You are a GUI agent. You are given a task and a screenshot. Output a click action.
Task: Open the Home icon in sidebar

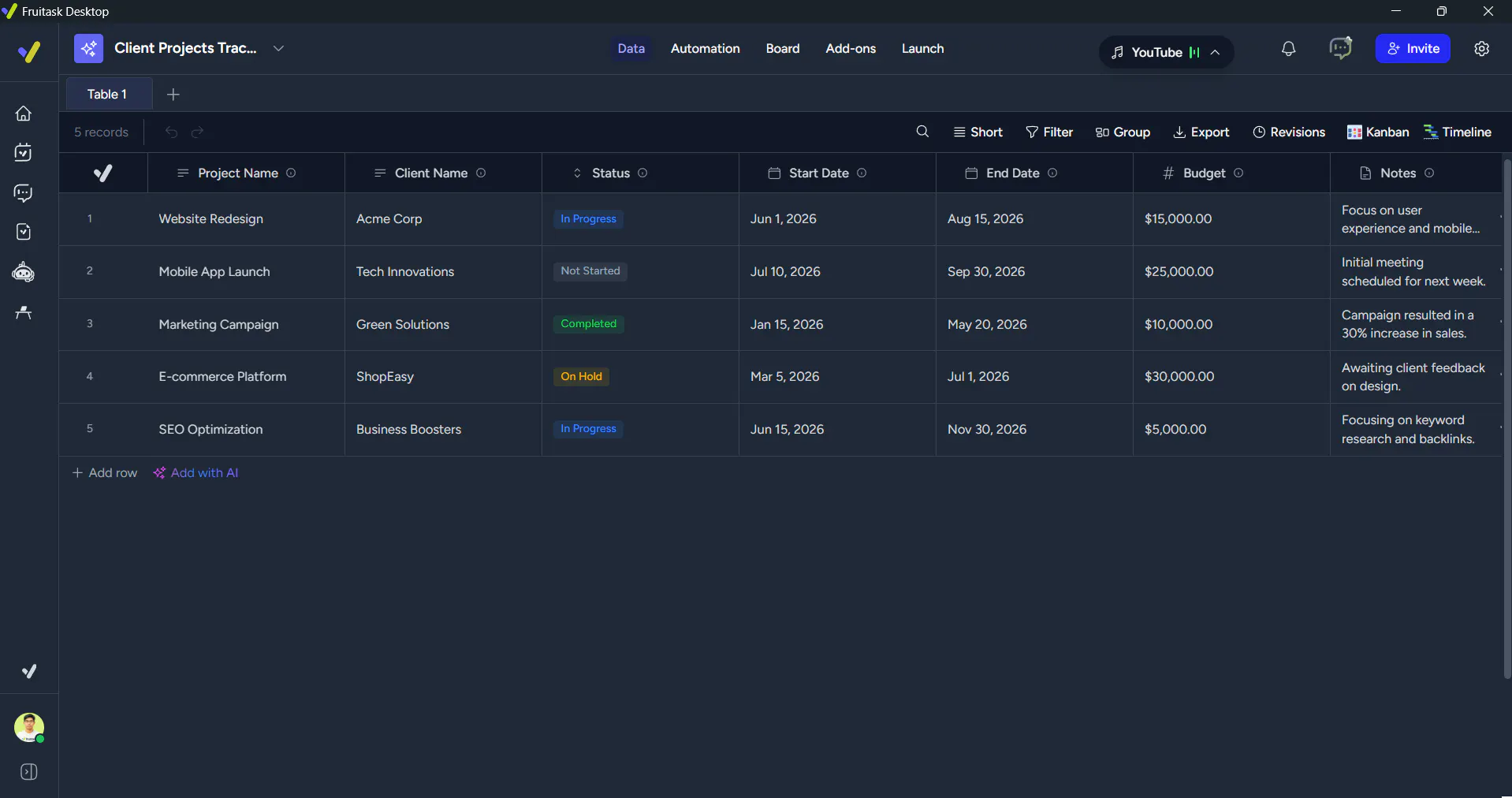pos(24,114)
